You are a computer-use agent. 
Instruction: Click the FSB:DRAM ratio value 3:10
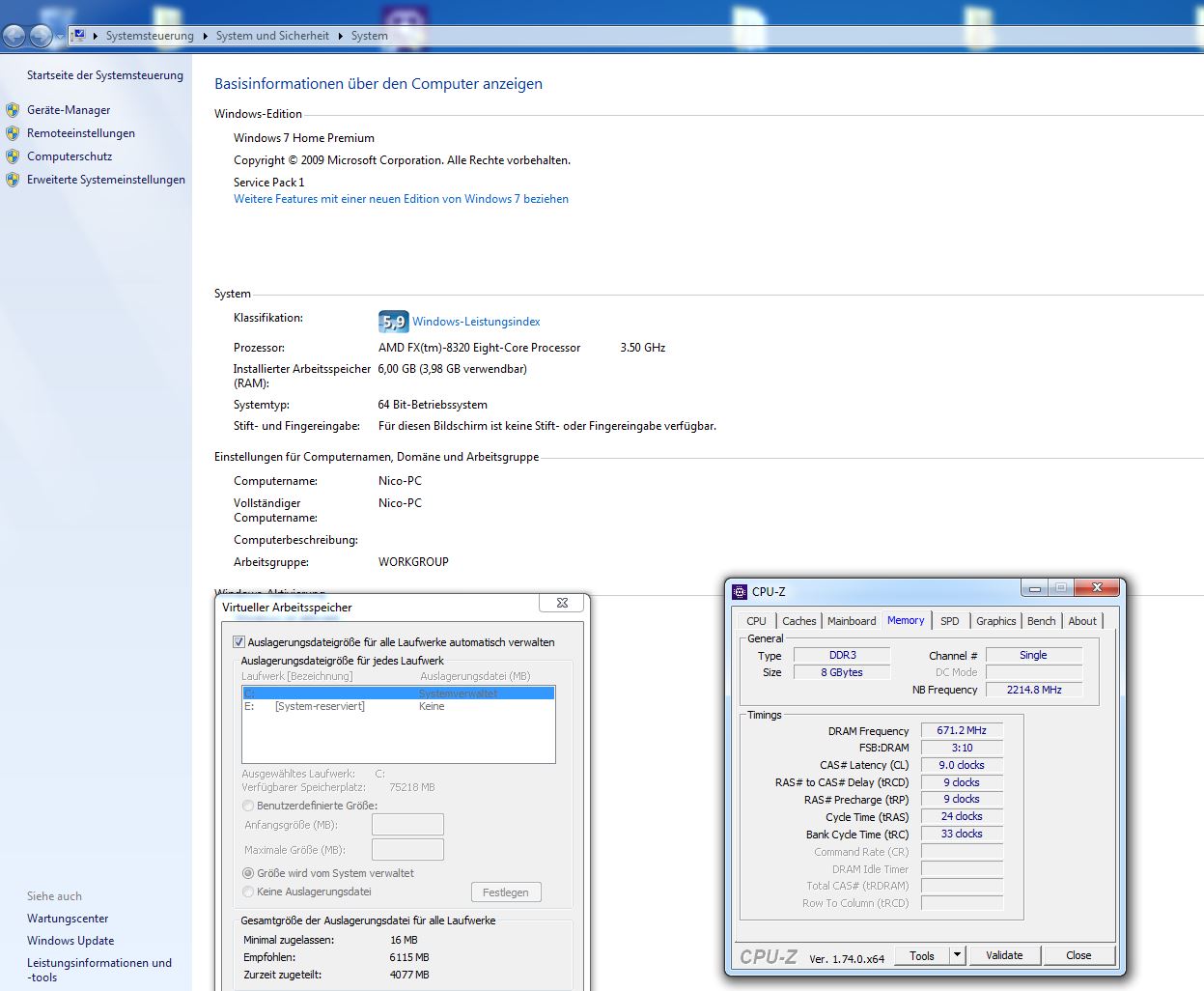click(x=962, y=748)
